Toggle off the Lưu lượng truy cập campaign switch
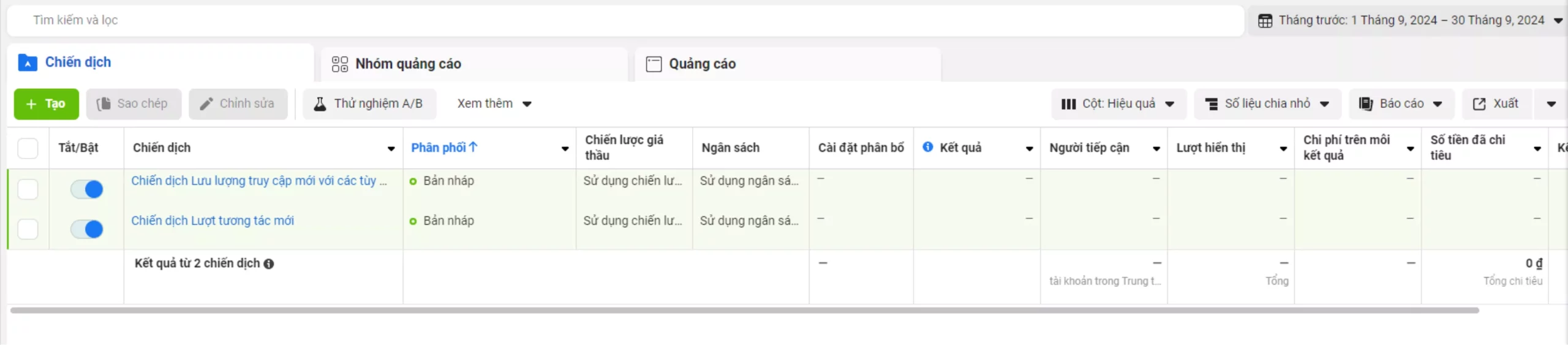Screen dimensions: 1568x345 click(87, 189)
